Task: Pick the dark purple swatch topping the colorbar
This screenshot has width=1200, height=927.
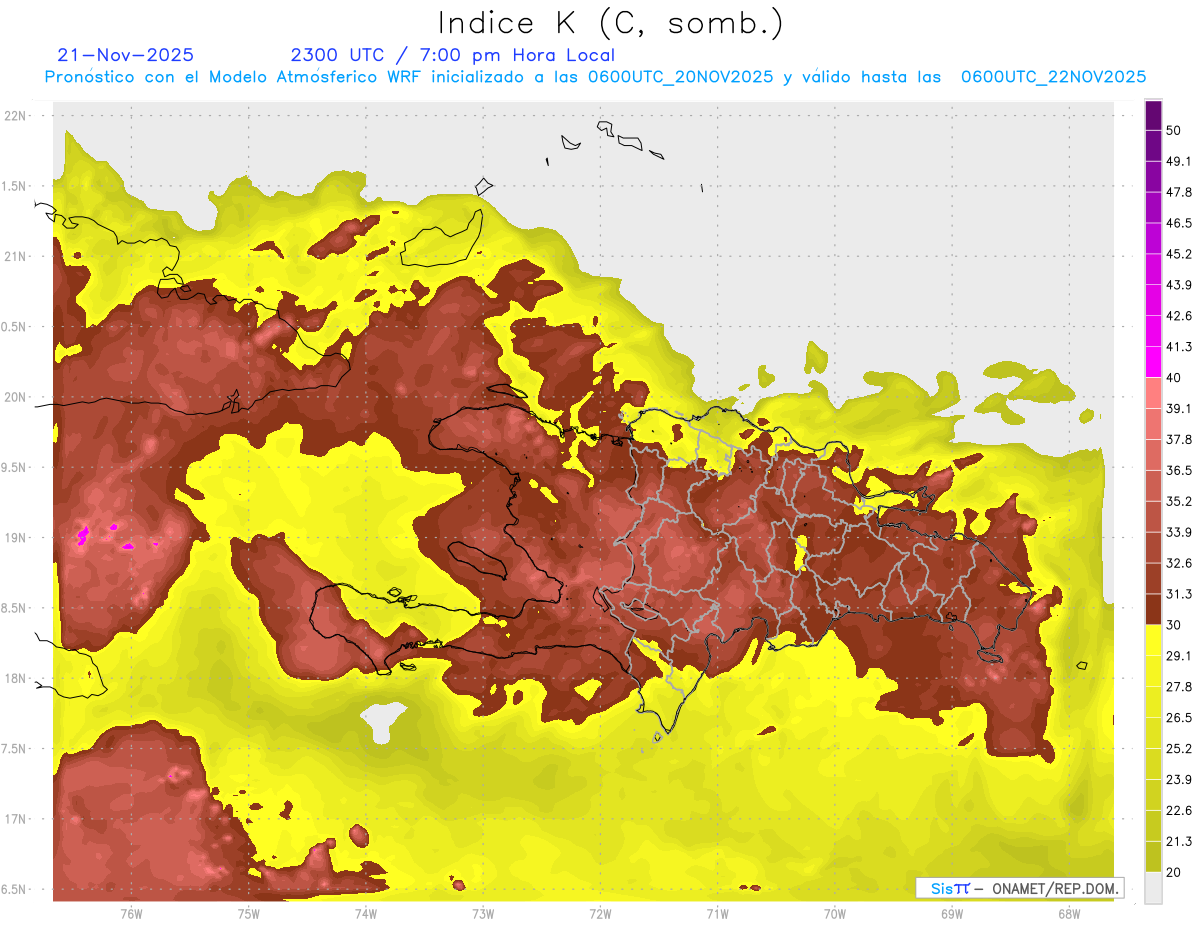Action: point(1153,115)
